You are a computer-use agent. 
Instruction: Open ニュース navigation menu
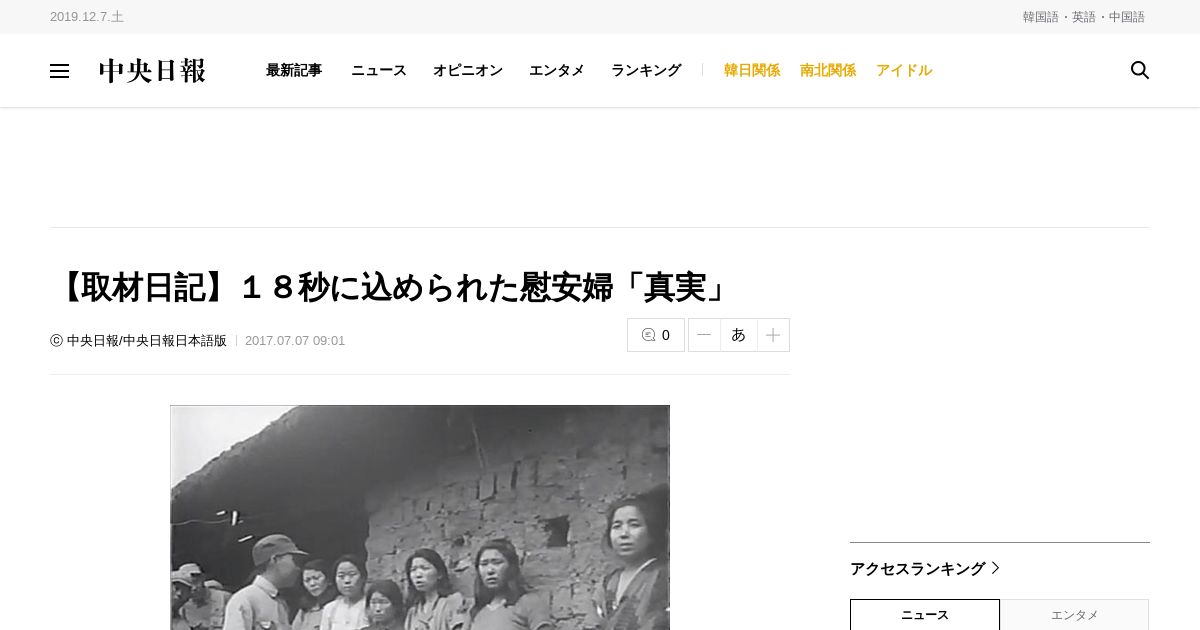(x=379, y=70)
